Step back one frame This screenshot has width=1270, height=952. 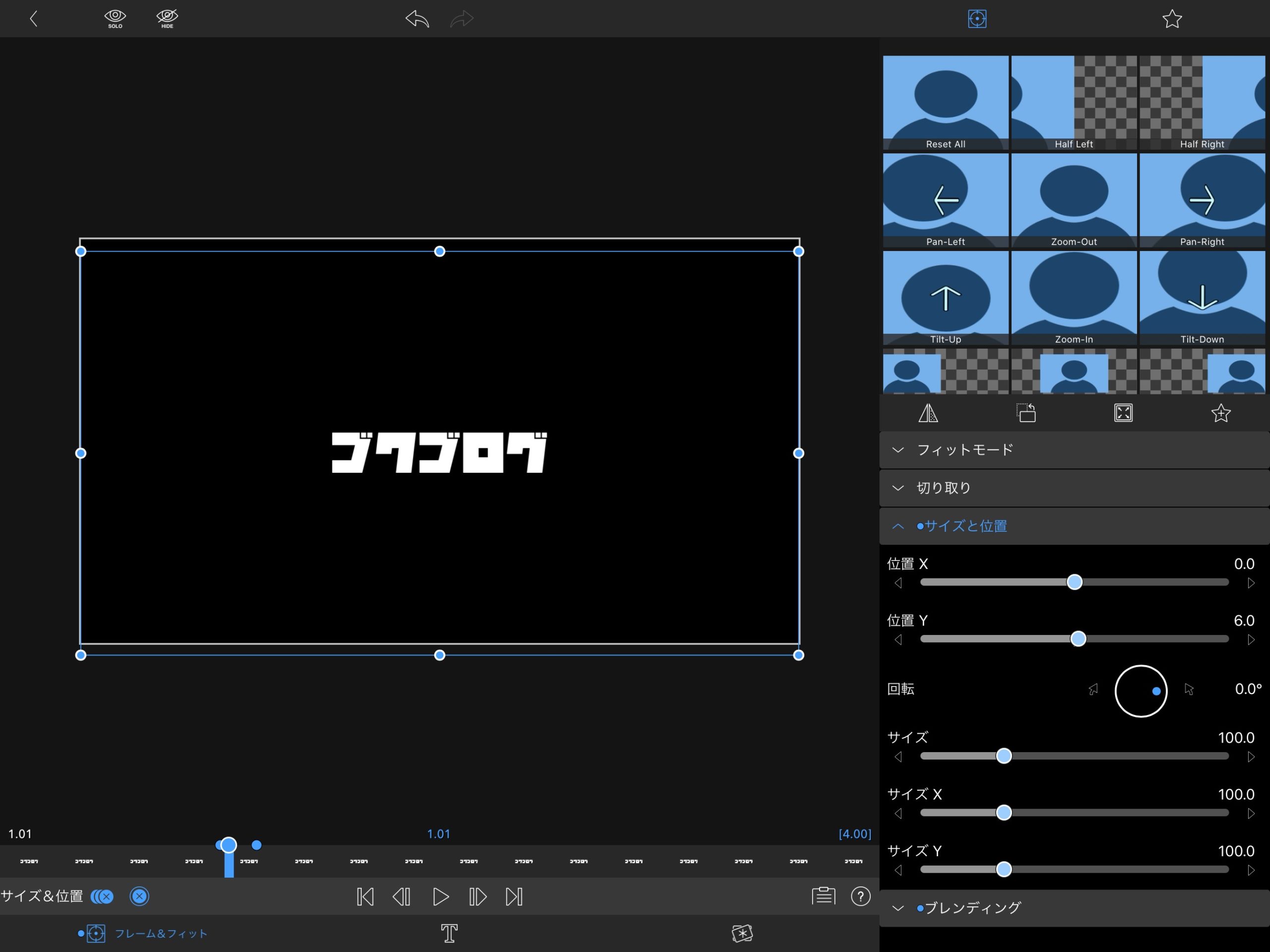401,896
